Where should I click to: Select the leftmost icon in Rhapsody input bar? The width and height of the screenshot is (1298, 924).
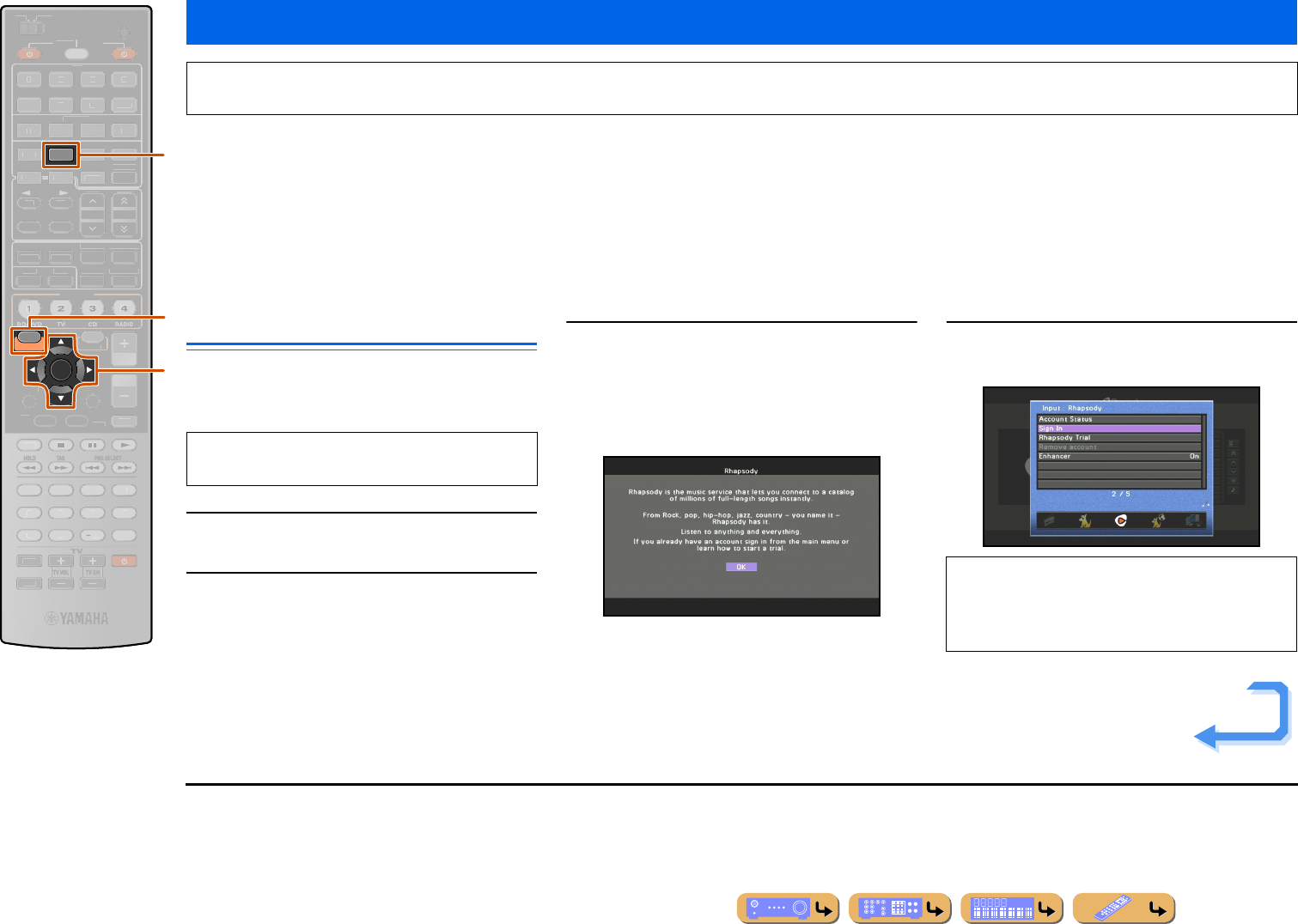[x=1049, y=520]
